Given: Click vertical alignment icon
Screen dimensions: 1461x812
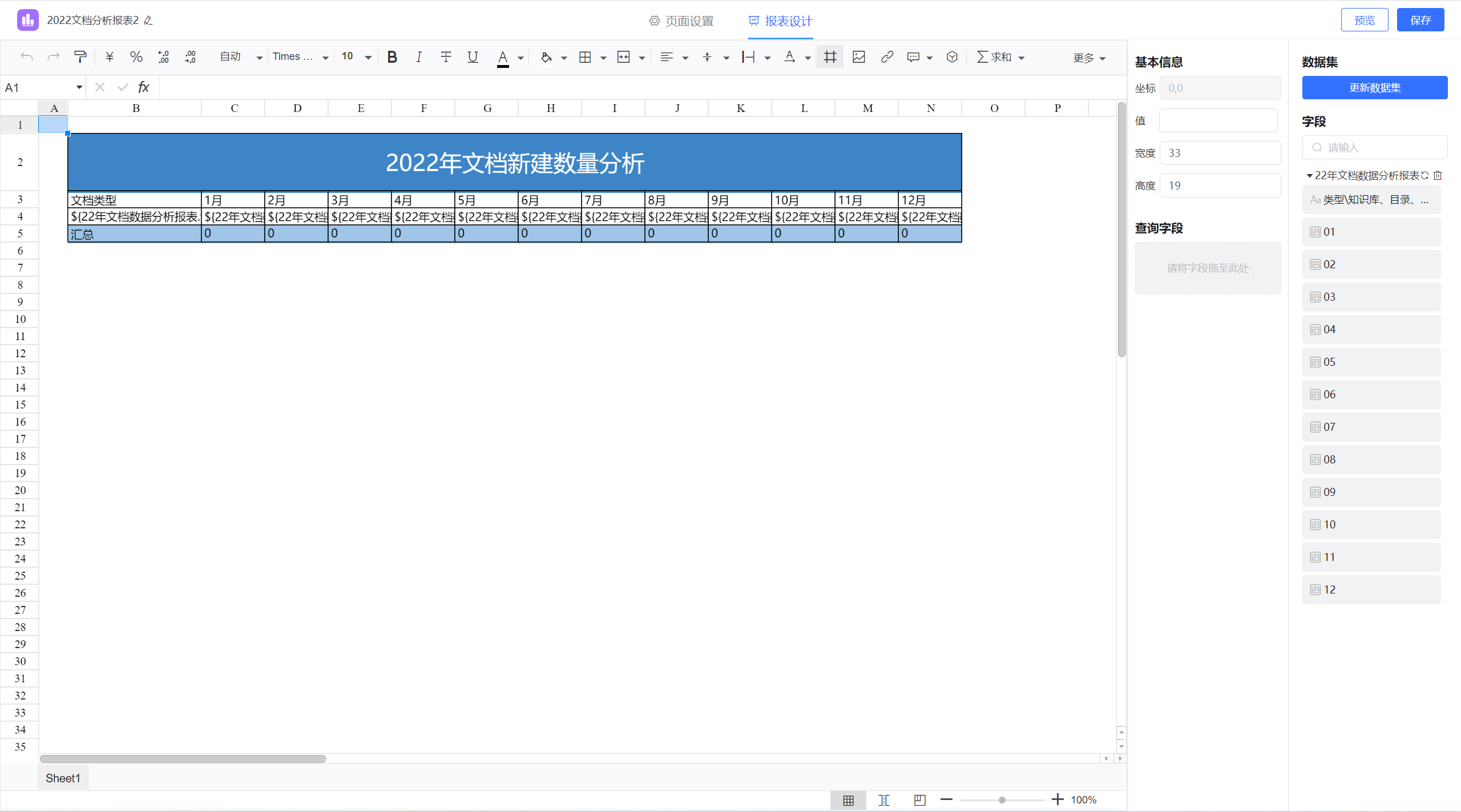Looking at the screenshot, I should [x=707, y=57].
